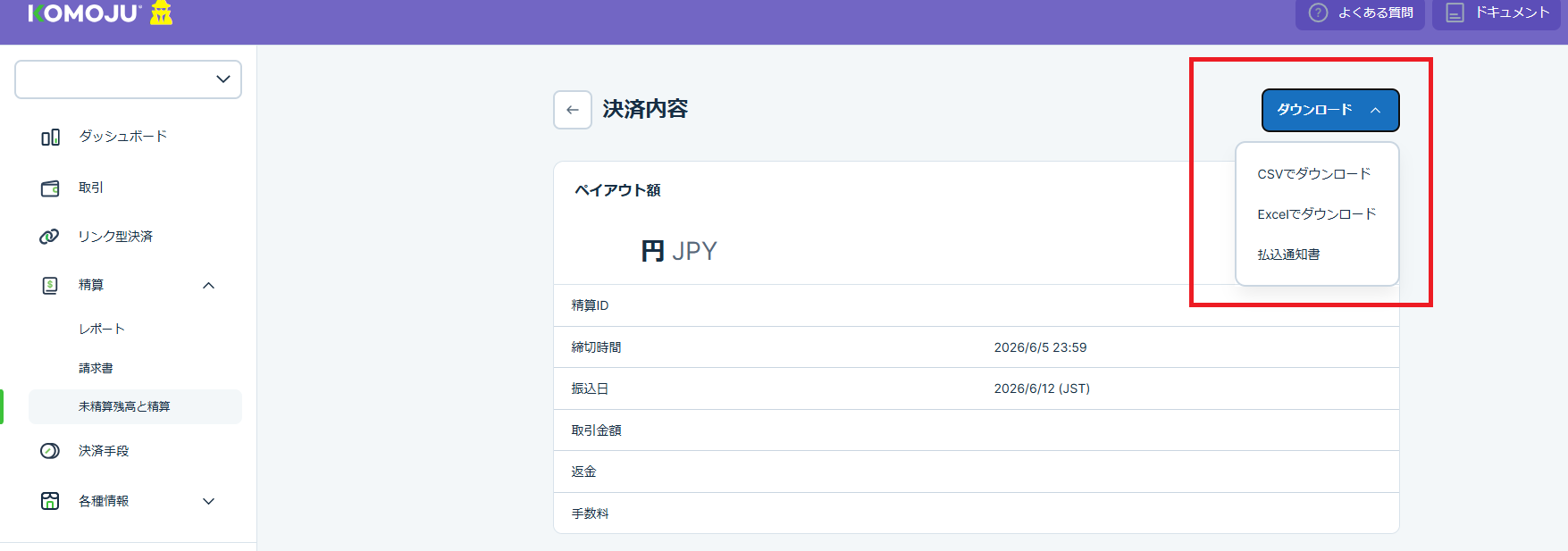Select CSVでダウンロード from the menu
Image resolution: width=1568 pixels, height=551 pixels.
click(x=1313, y=174)
